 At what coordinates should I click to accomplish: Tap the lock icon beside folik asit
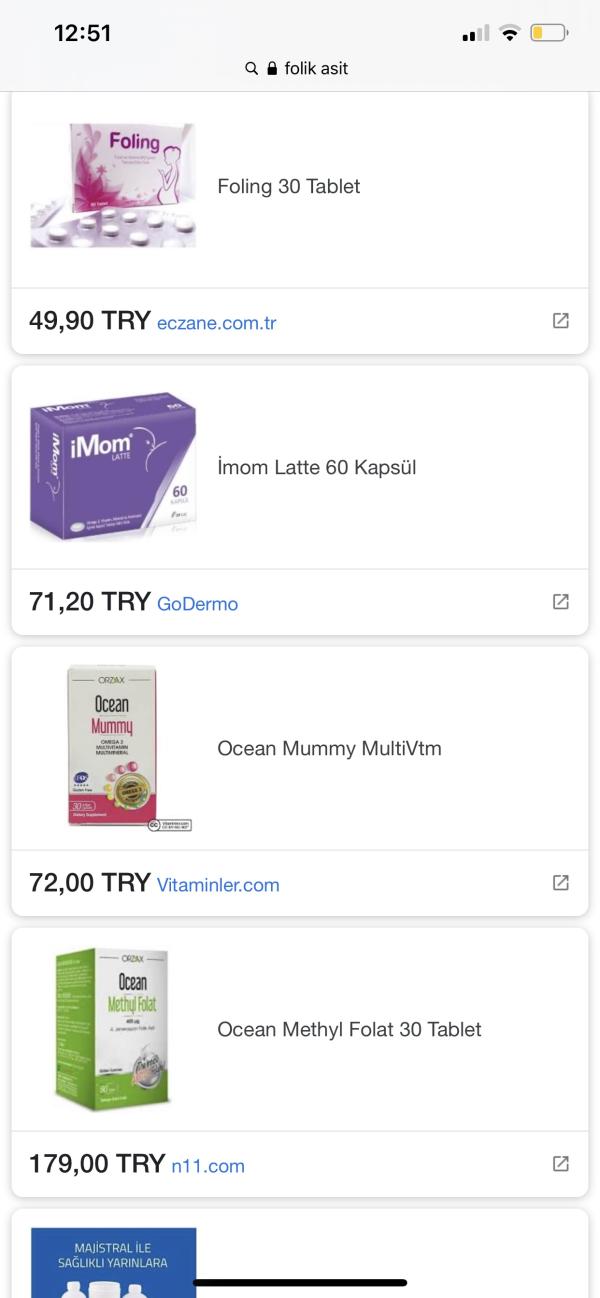[x=271, y=68]
